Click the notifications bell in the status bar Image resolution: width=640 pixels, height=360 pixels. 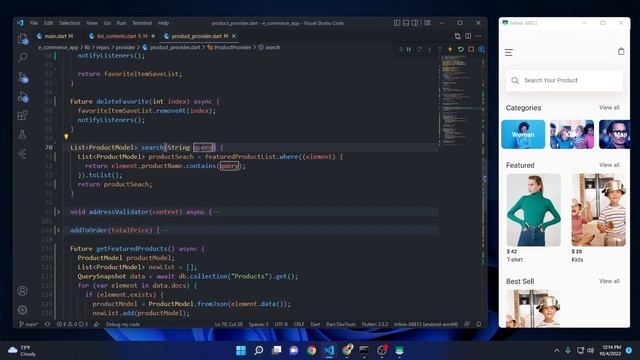click(x=479, y=324)
